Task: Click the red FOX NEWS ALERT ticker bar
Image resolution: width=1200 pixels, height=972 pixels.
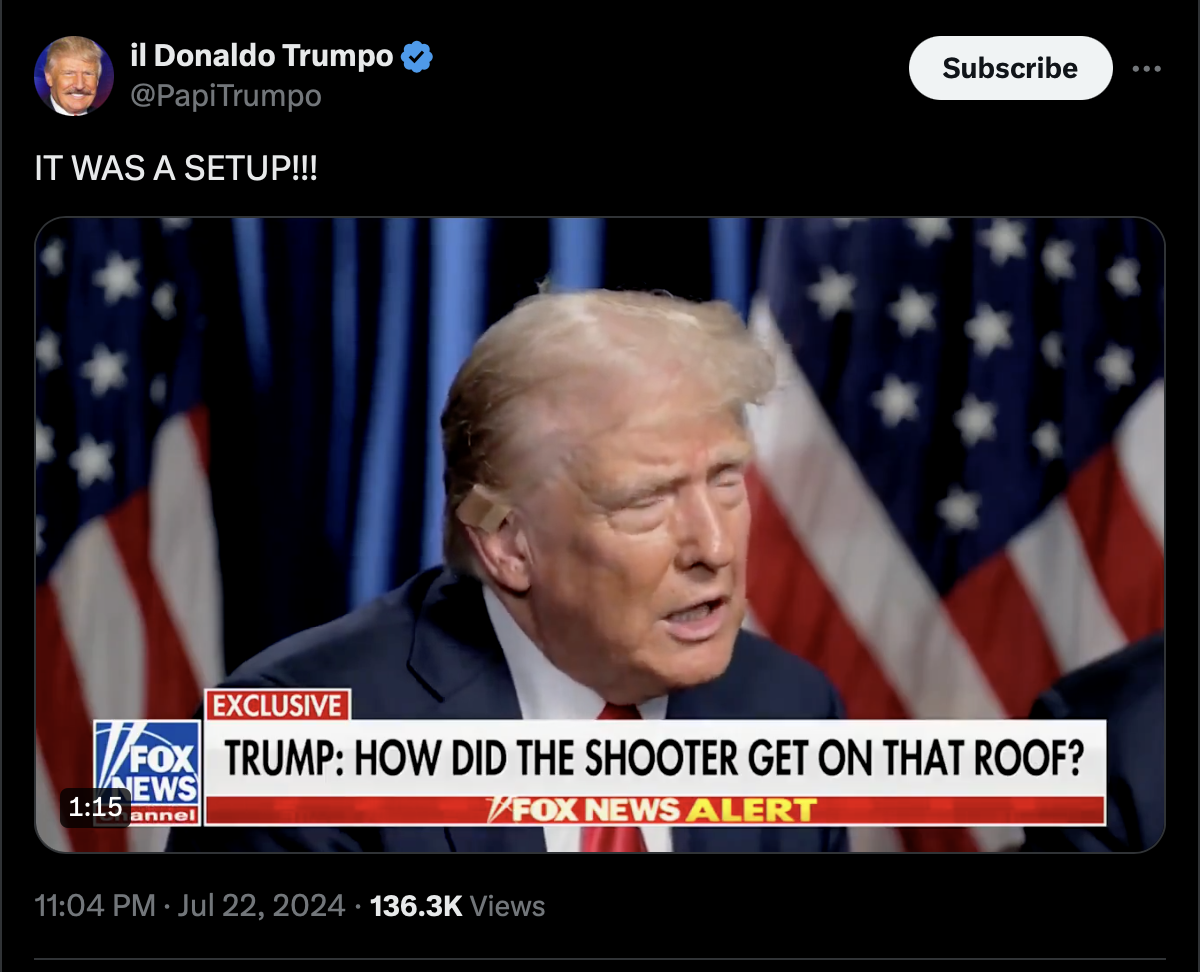Action: point(655,810)
